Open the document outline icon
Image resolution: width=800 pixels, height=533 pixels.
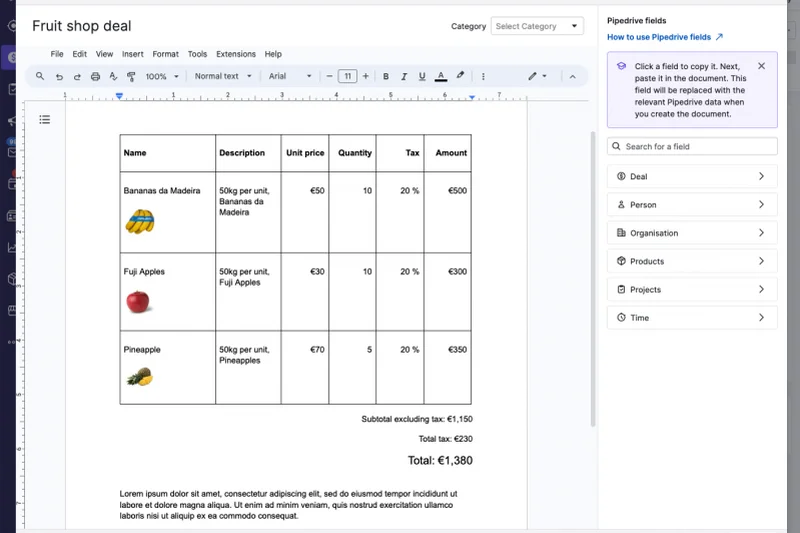click(45, 120)
